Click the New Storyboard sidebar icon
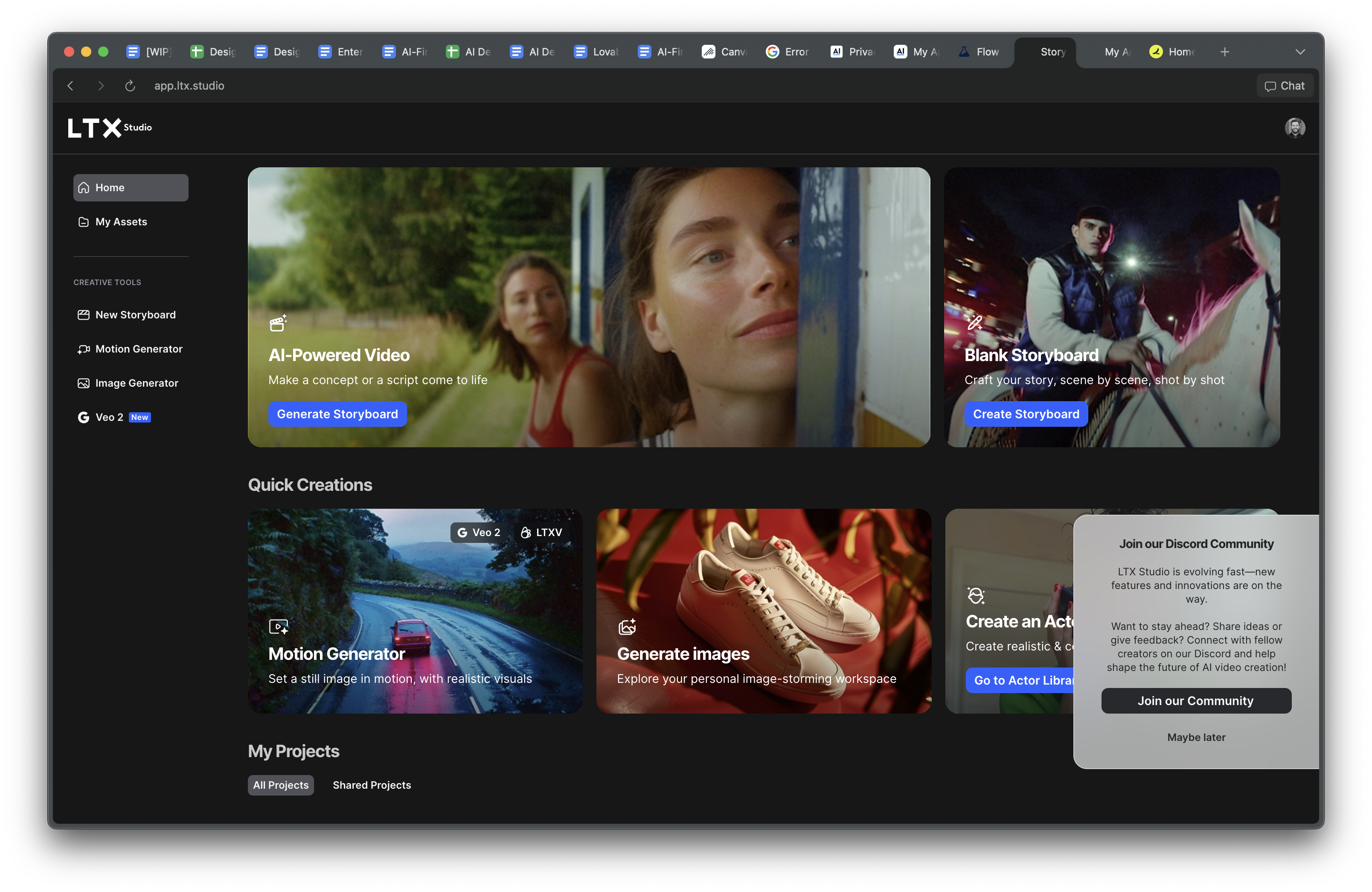 [x=84, y=315]
